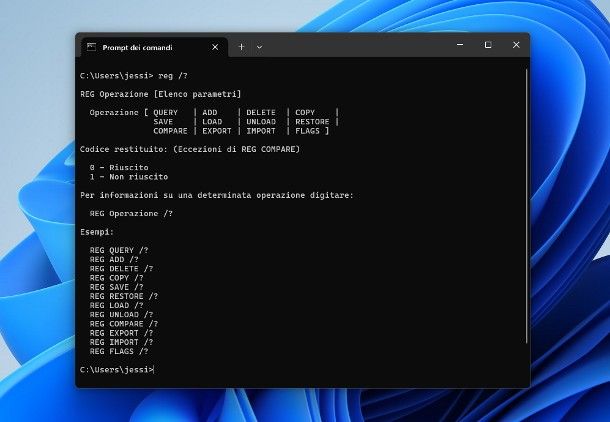Image resolution: width=610 pixels, height=422 pixels.
Task: Click the terminal icon in the tab
Action: pyautogui.click(x=91, y=47)
